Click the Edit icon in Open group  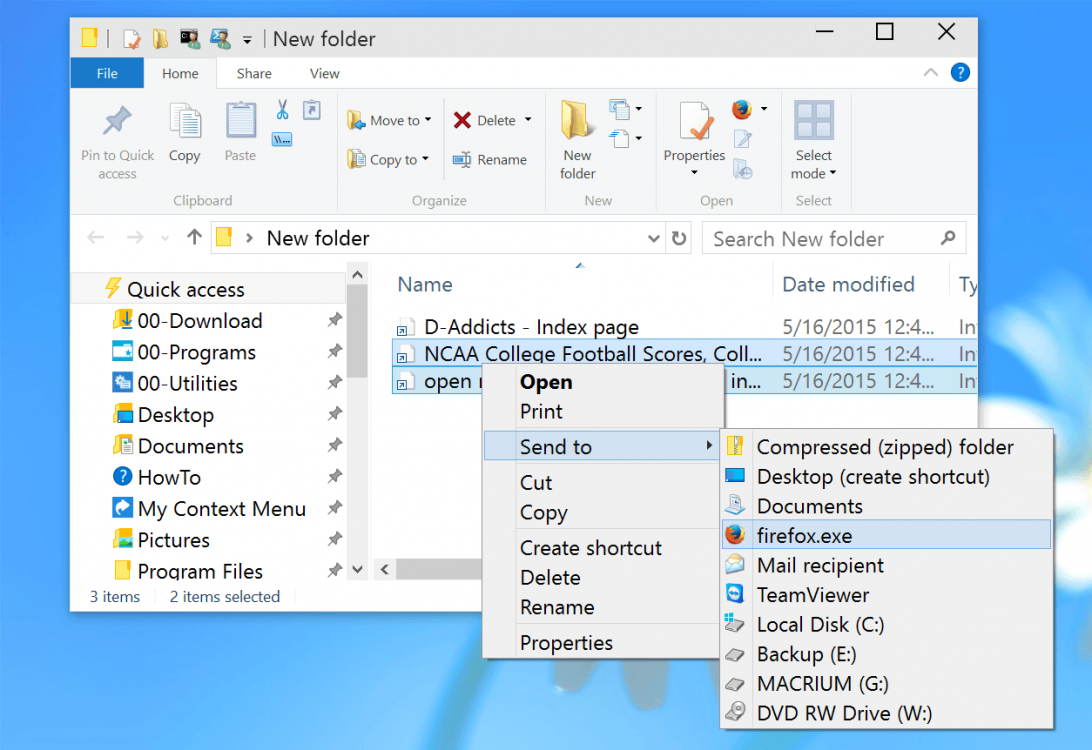743,139
